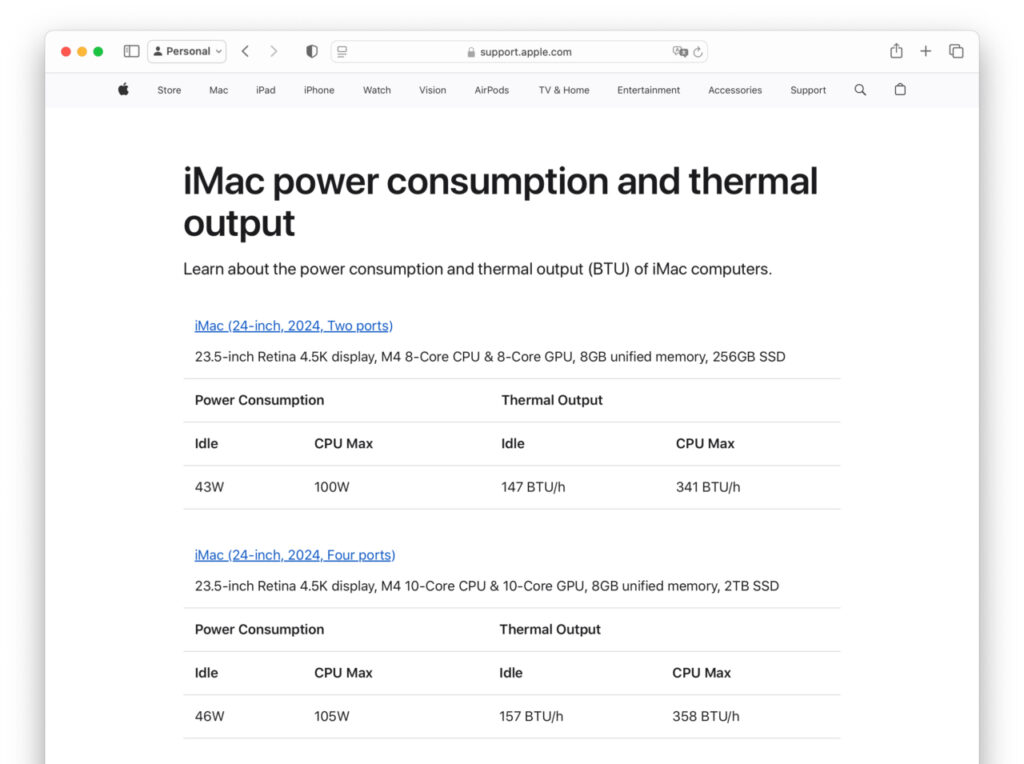Click the Share icon in Safari's toolbar

[896, 51]
